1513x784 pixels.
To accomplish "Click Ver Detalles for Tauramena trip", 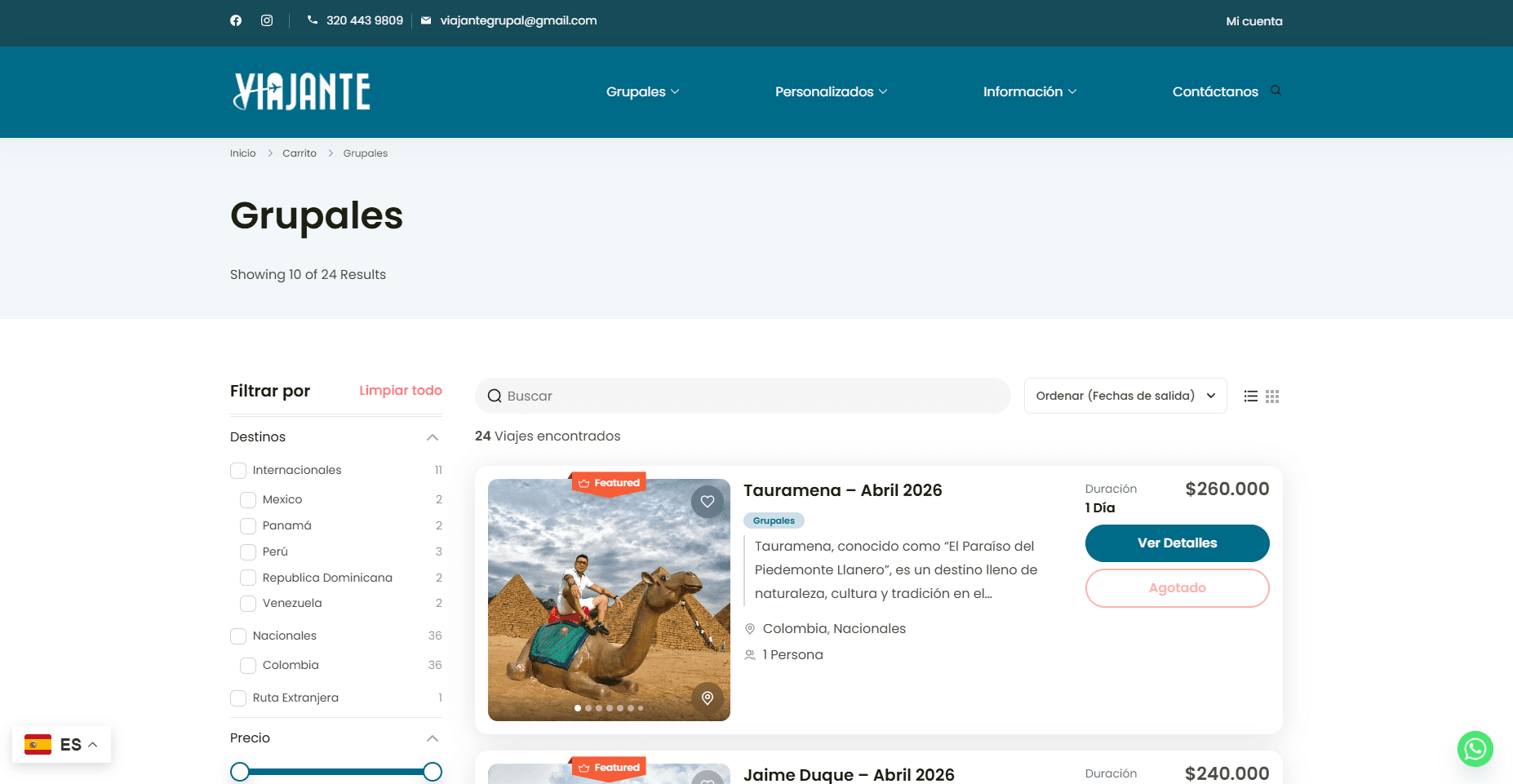I will click(1177, 543).
